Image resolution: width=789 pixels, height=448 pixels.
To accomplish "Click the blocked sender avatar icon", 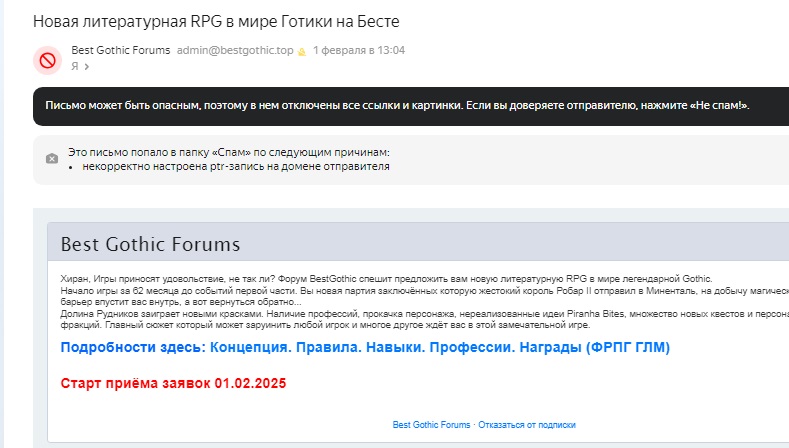I will click(47, 60).
